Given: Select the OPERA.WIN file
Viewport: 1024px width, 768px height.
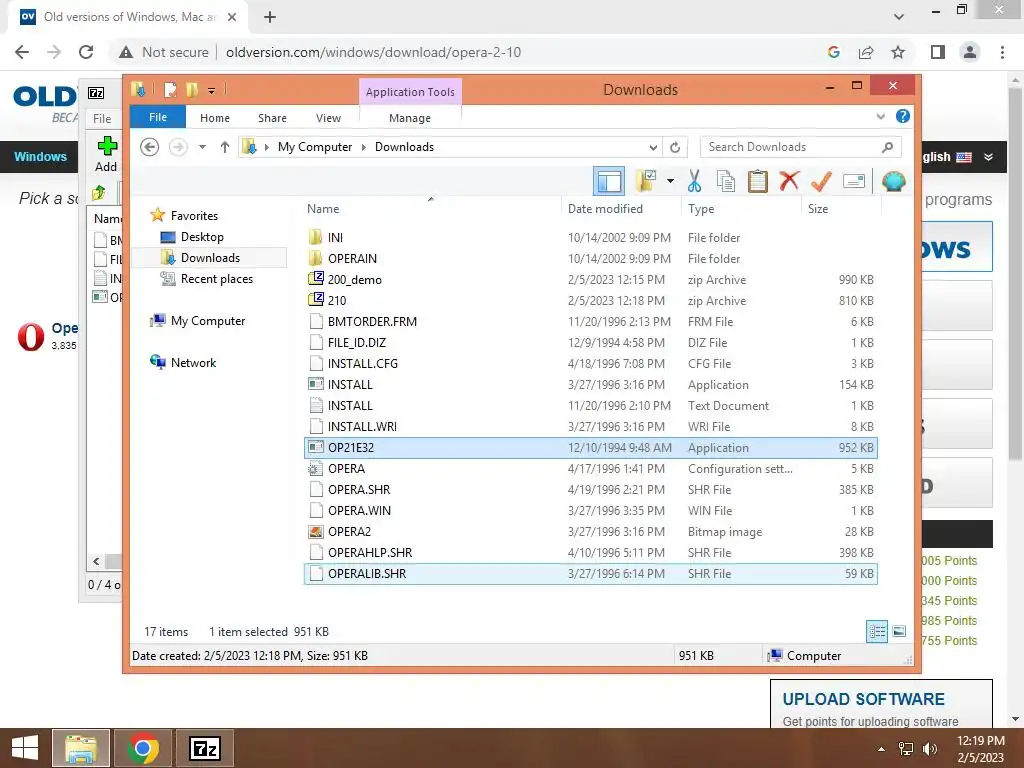Looking at the screenshot, I should tap(590, 511).
